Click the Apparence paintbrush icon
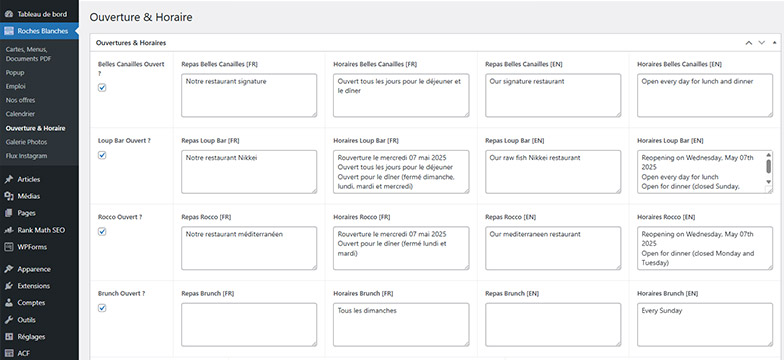Screen dimensions: 784x360 [x=8, y=269]
